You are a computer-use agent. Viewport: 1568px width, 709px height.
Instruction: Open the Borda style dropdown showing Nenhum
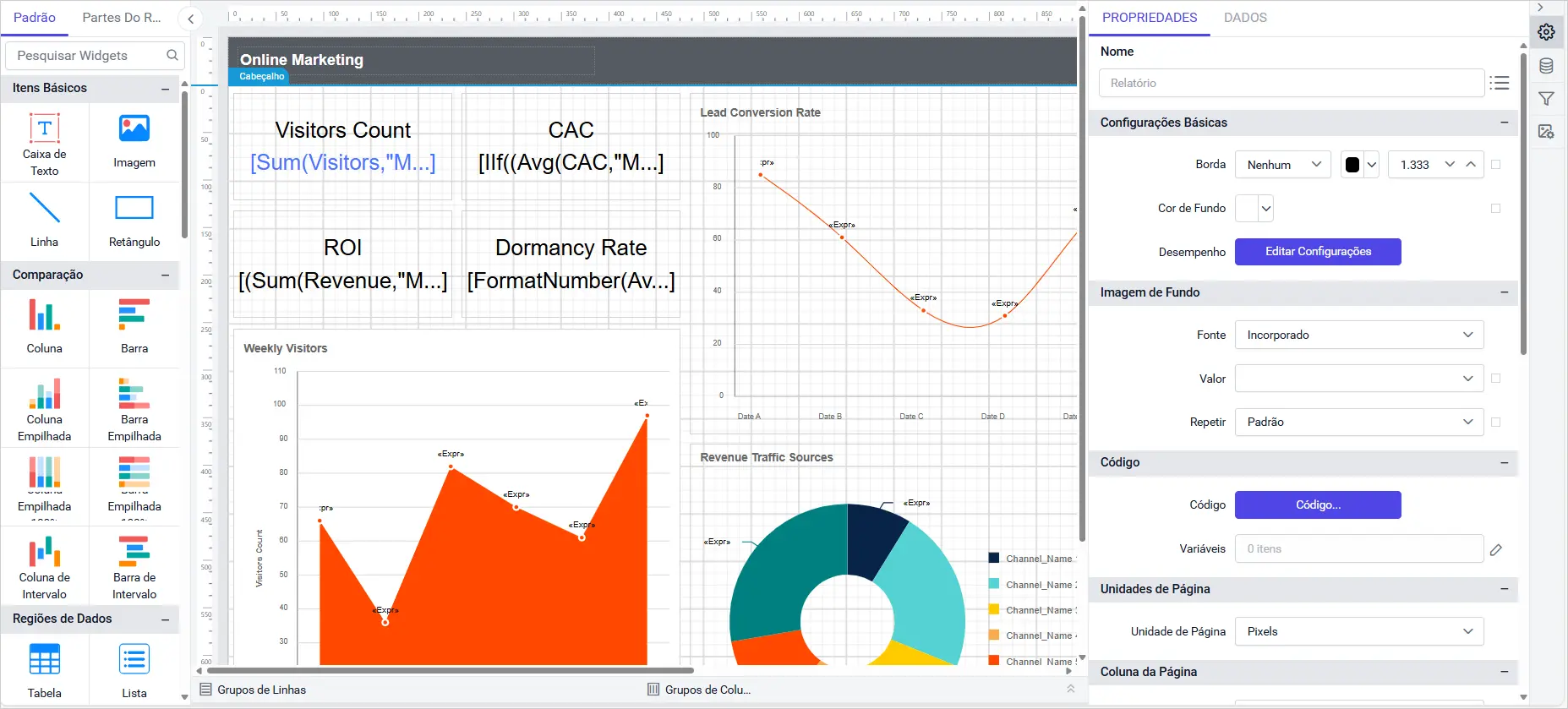[x=1283, y=165]
